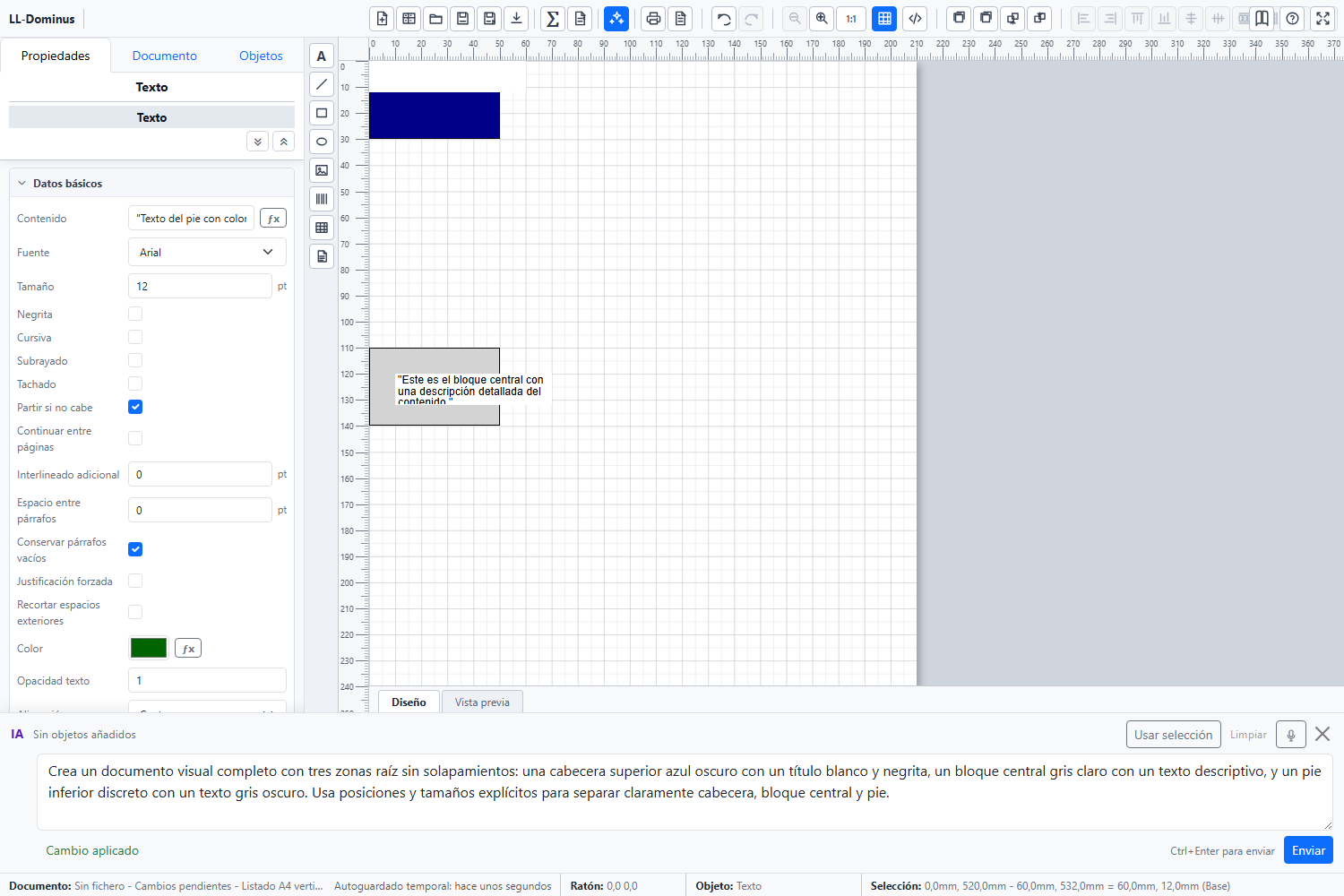Image resolution: width=1344 pixels, height=896 pixels.
Task: Open the code view with the </> icon
Action: point(915,18)
